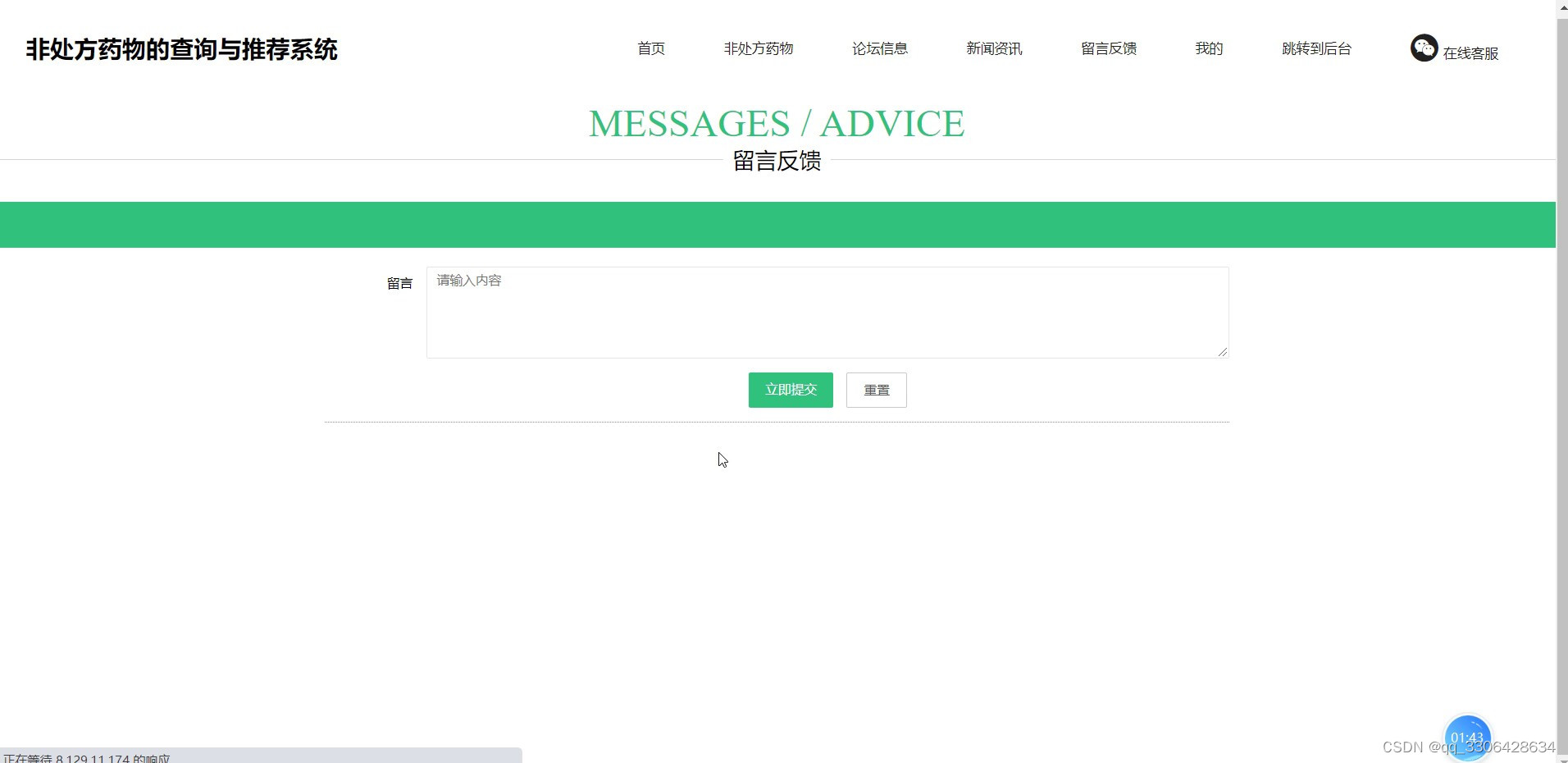Go to 论坛信息

click(x=879, y=48)
